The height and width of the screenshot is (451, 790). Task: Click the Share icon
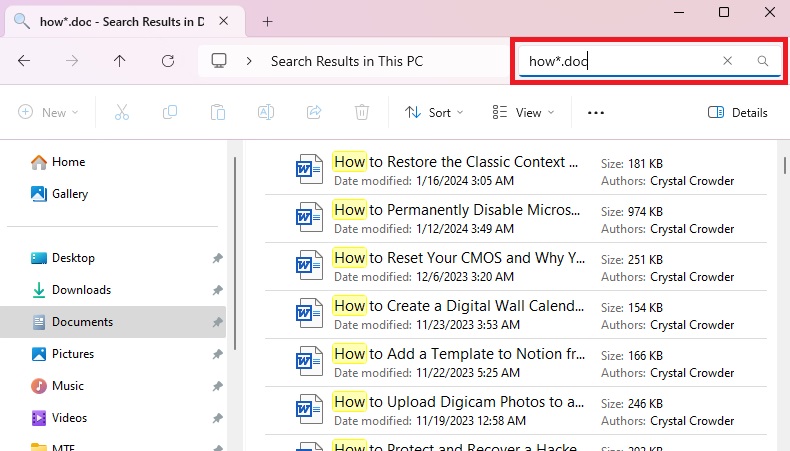tap(314, 112)
